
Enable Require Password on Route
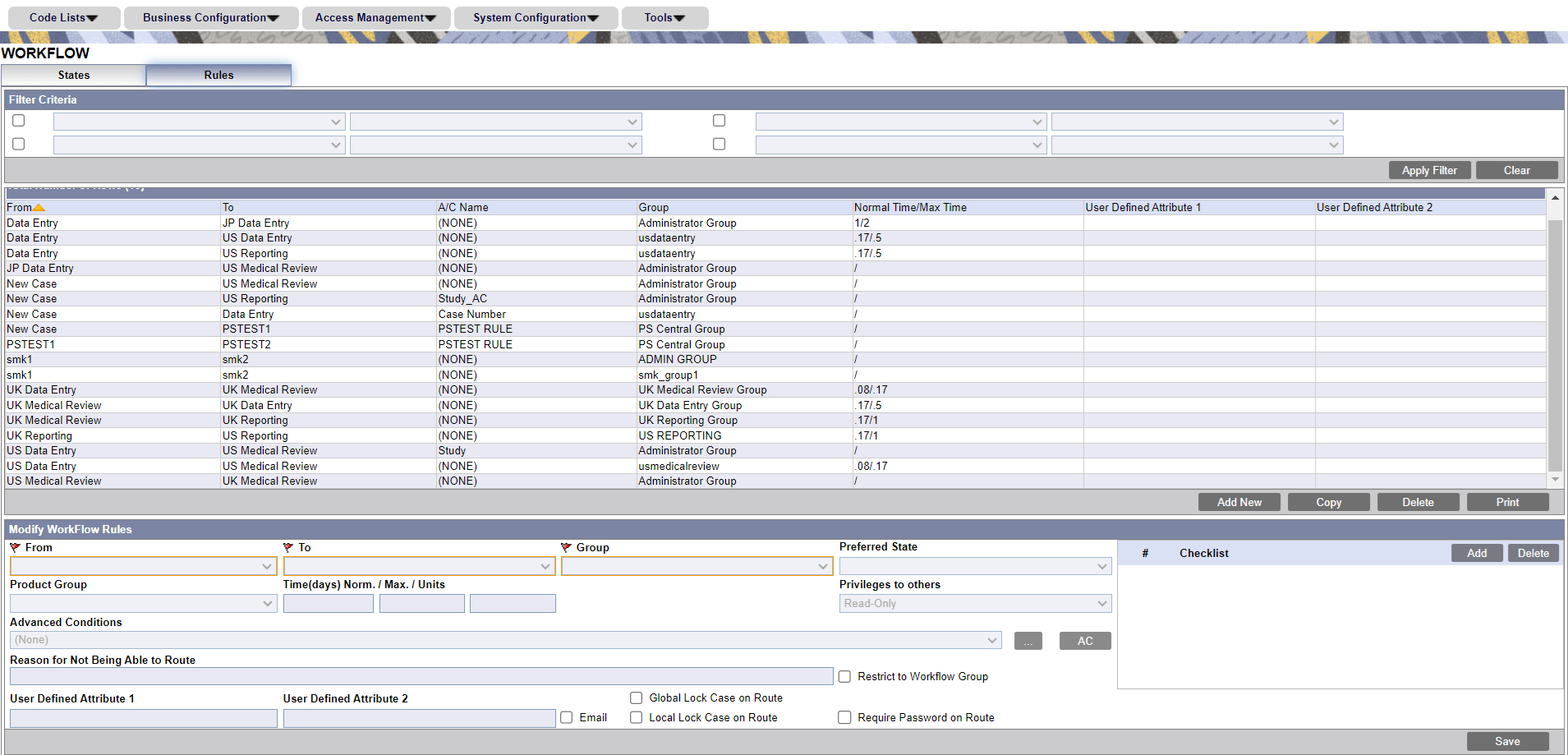[844, 717]
